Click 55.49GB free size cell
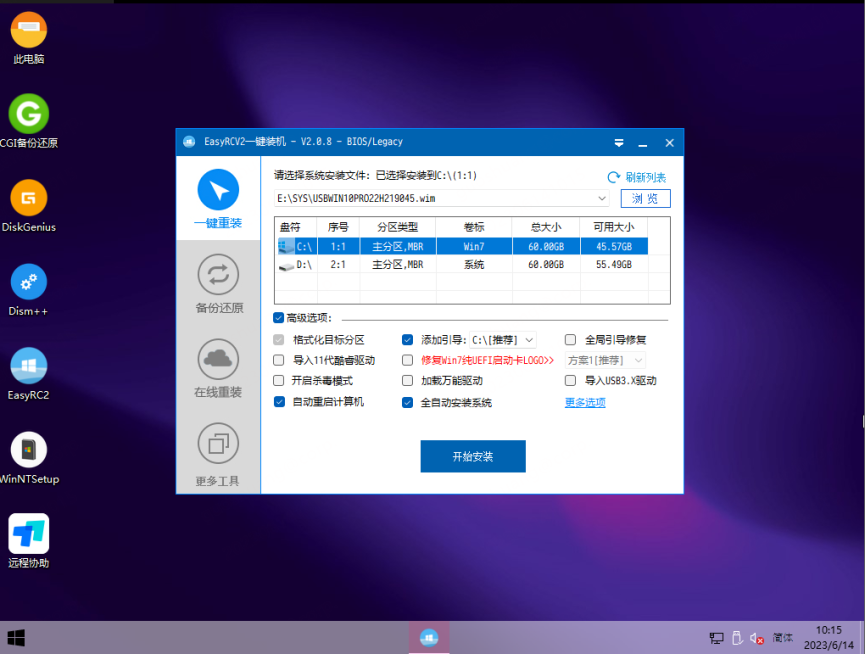Screen dimensions: 865x654 (x=613, y=265)
